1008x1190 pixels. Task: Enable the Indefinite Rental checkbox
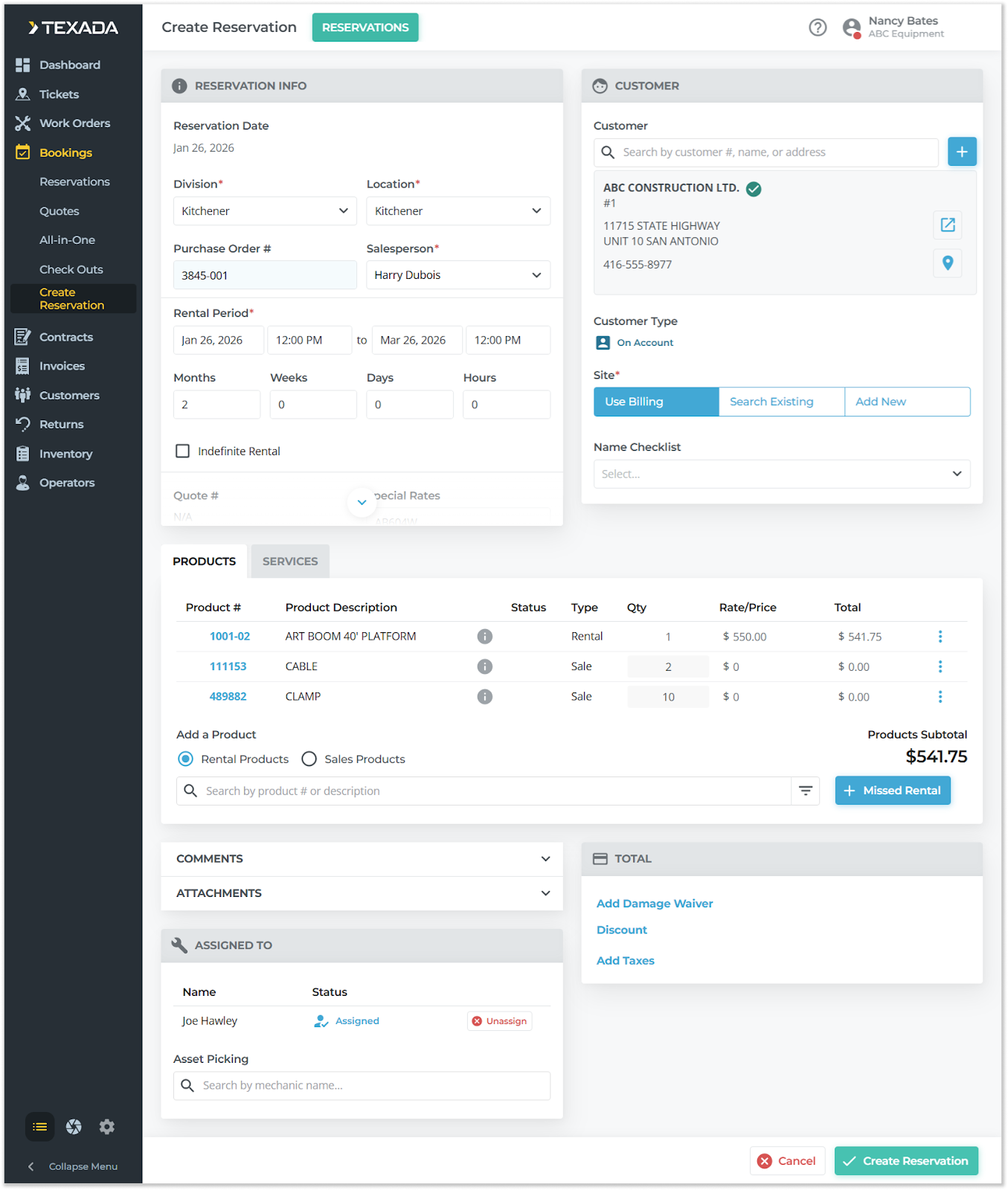coord(182,451)
